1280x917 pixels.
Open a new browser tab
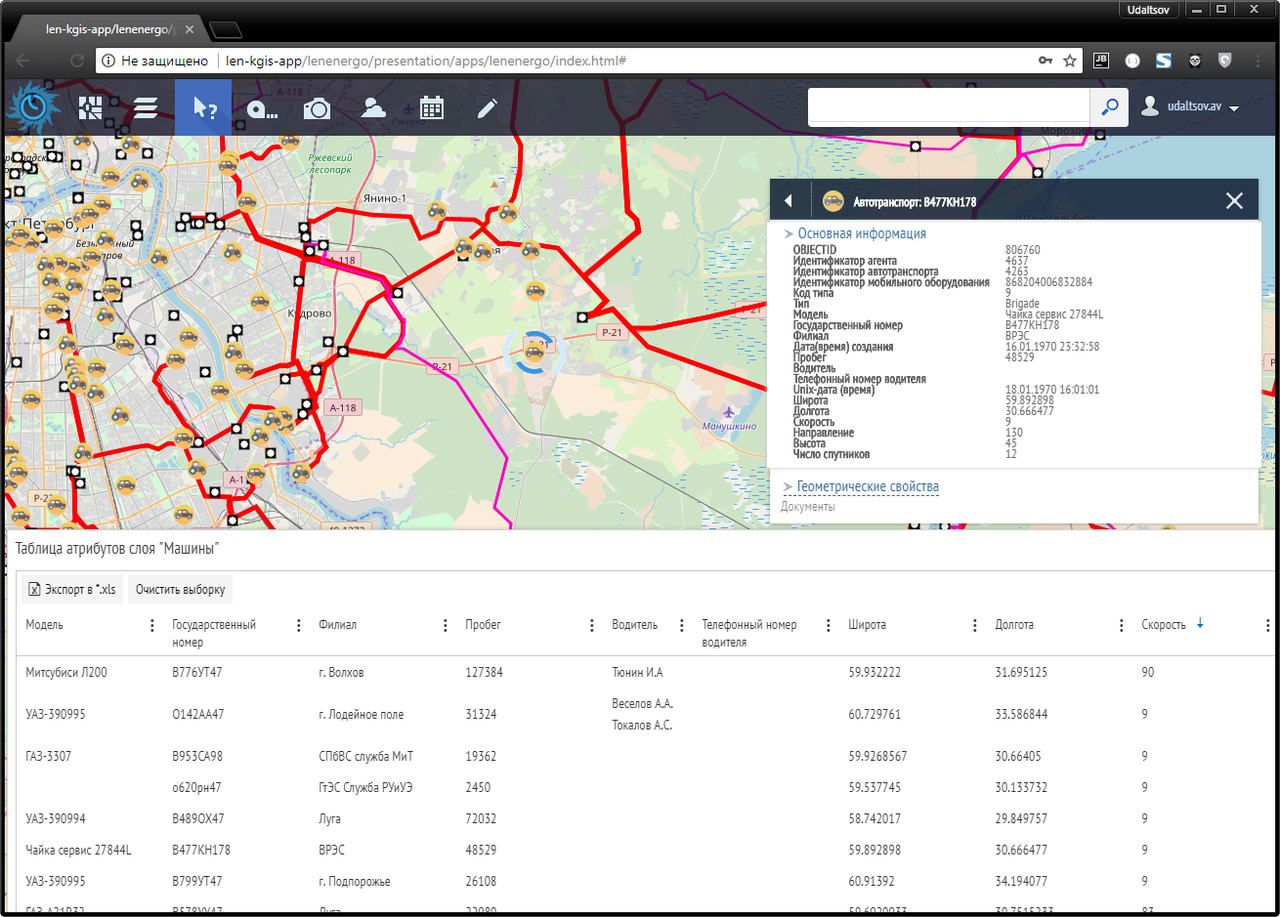pyautogui.click(x=226, y=30)
